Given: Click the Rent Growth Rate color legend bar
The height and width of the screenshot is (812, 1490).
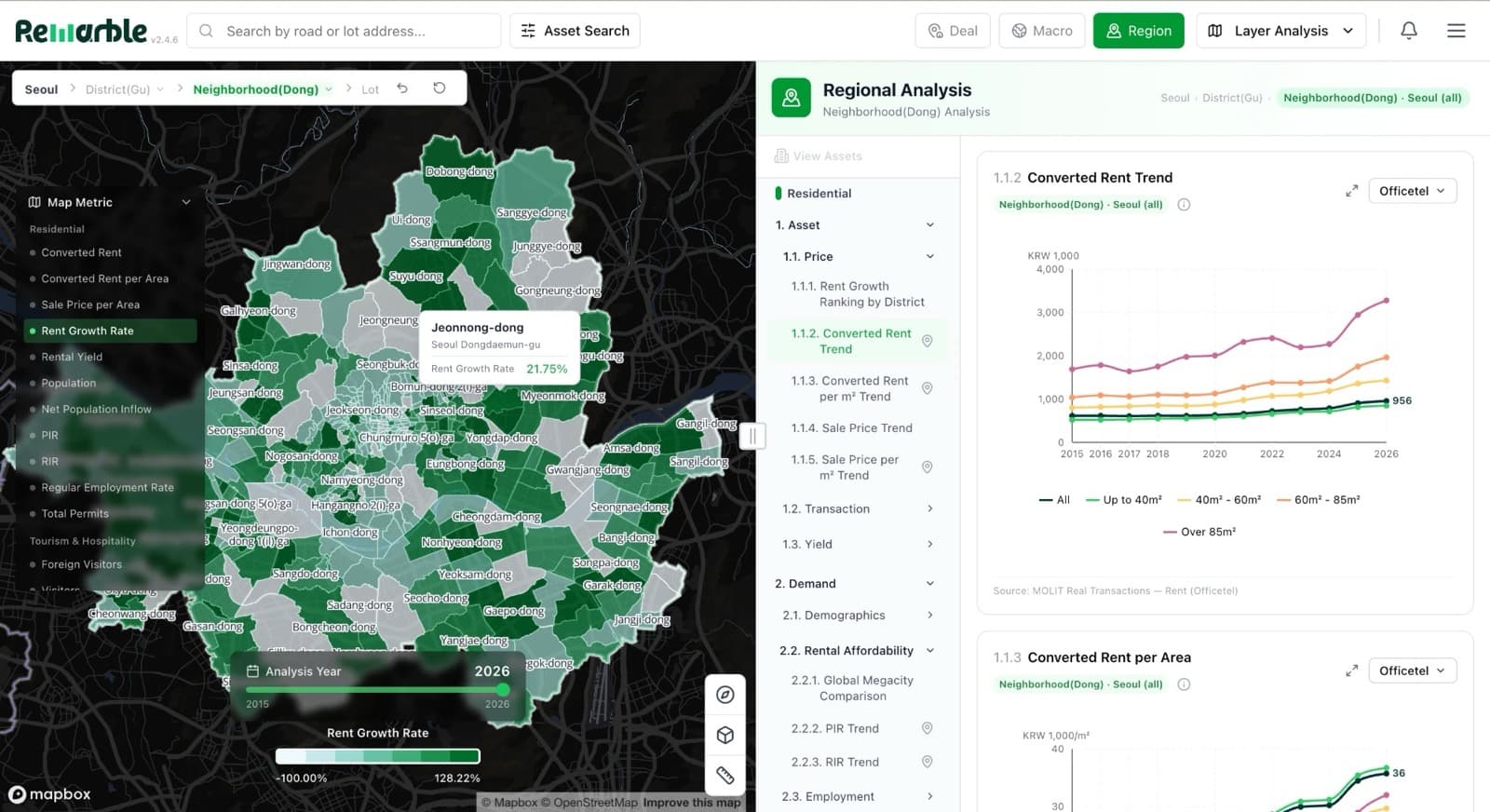Looking at the screenshot, I should click(x=378, y=756).
